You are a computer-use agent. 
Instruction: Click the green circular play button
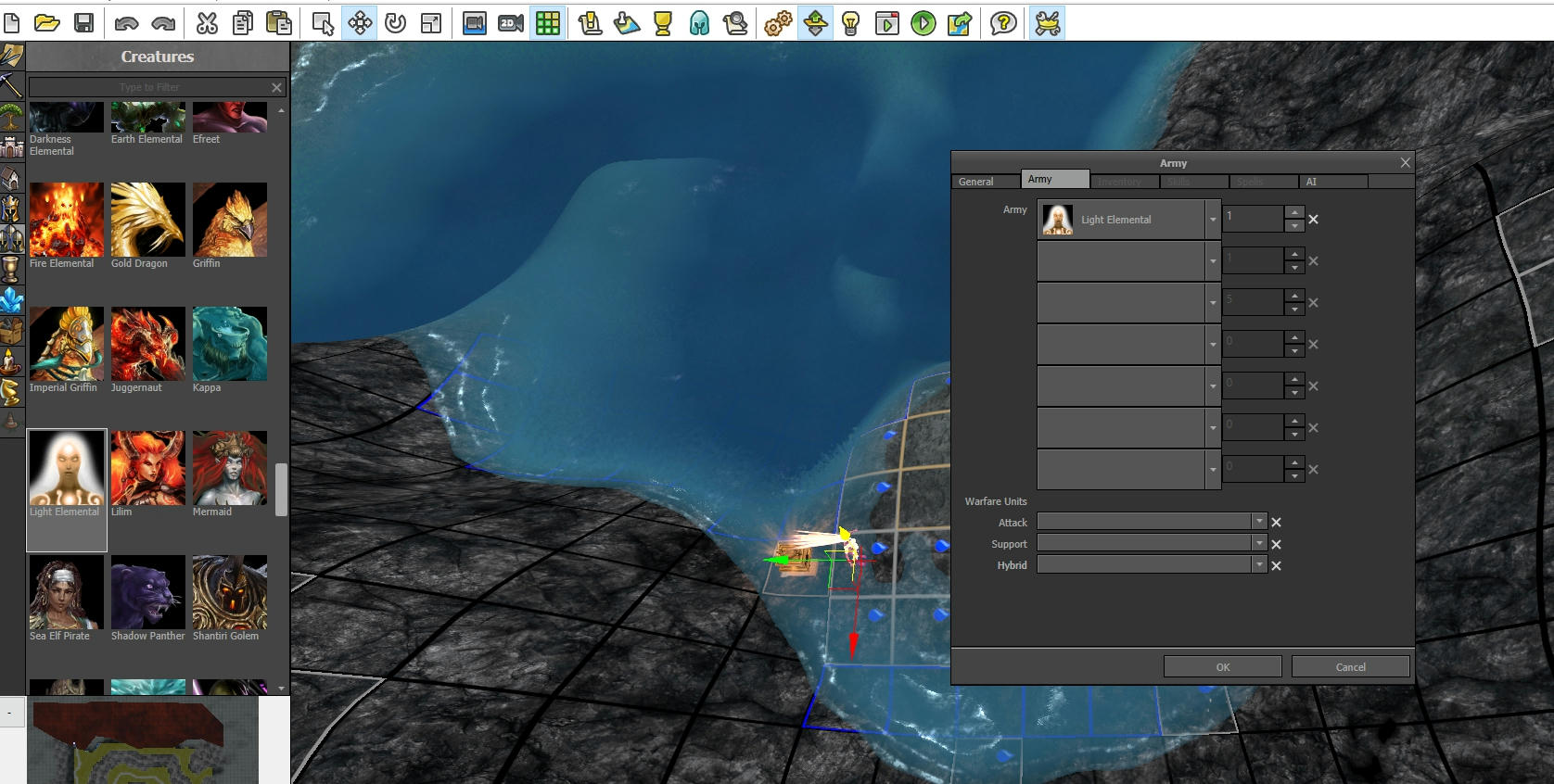pyautogui.click(x=923, y=23)
